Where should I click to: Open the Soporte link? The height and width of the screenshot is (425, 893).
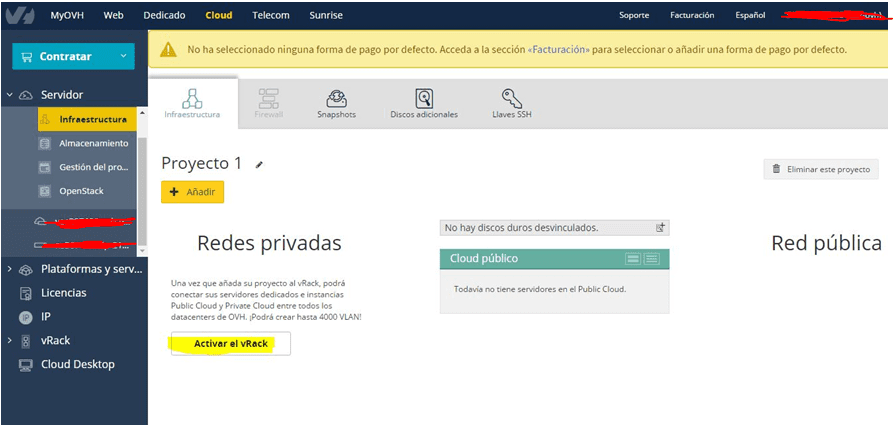[634, 15]
